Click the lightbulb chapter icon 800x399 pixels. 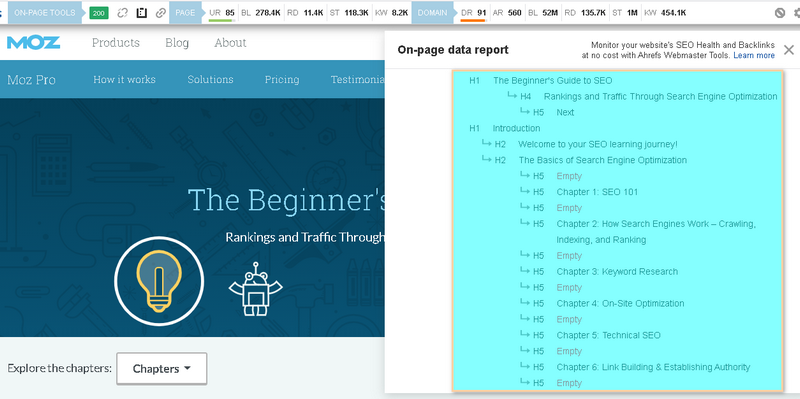coord(159,281)
